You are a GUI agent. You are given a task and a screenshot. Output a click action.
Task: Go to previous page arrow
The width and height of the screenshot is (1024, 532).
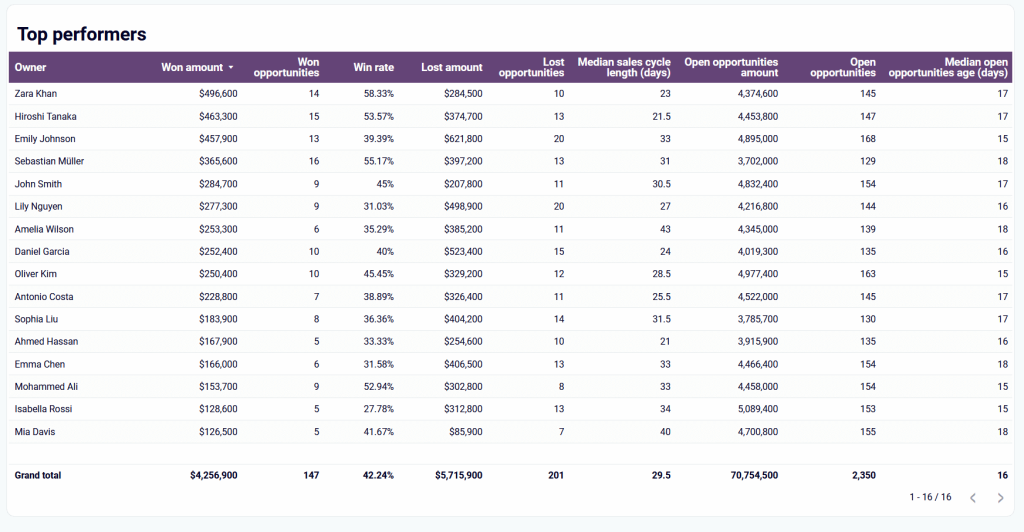click(x=973, y=498)
